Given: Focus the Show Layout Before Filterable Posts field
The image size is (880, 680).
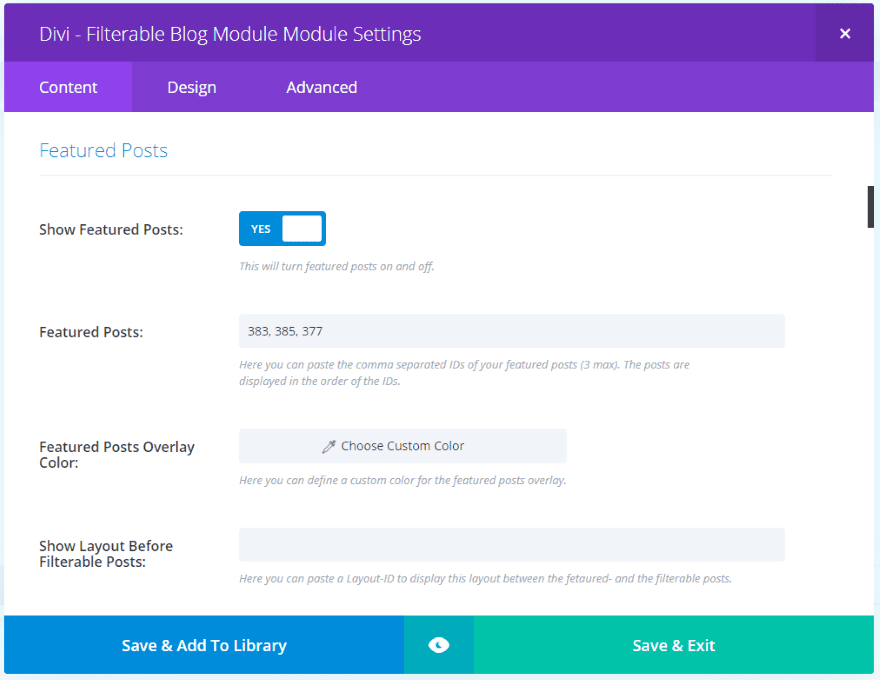Looking at the screenshot, I should coord(511,545).
